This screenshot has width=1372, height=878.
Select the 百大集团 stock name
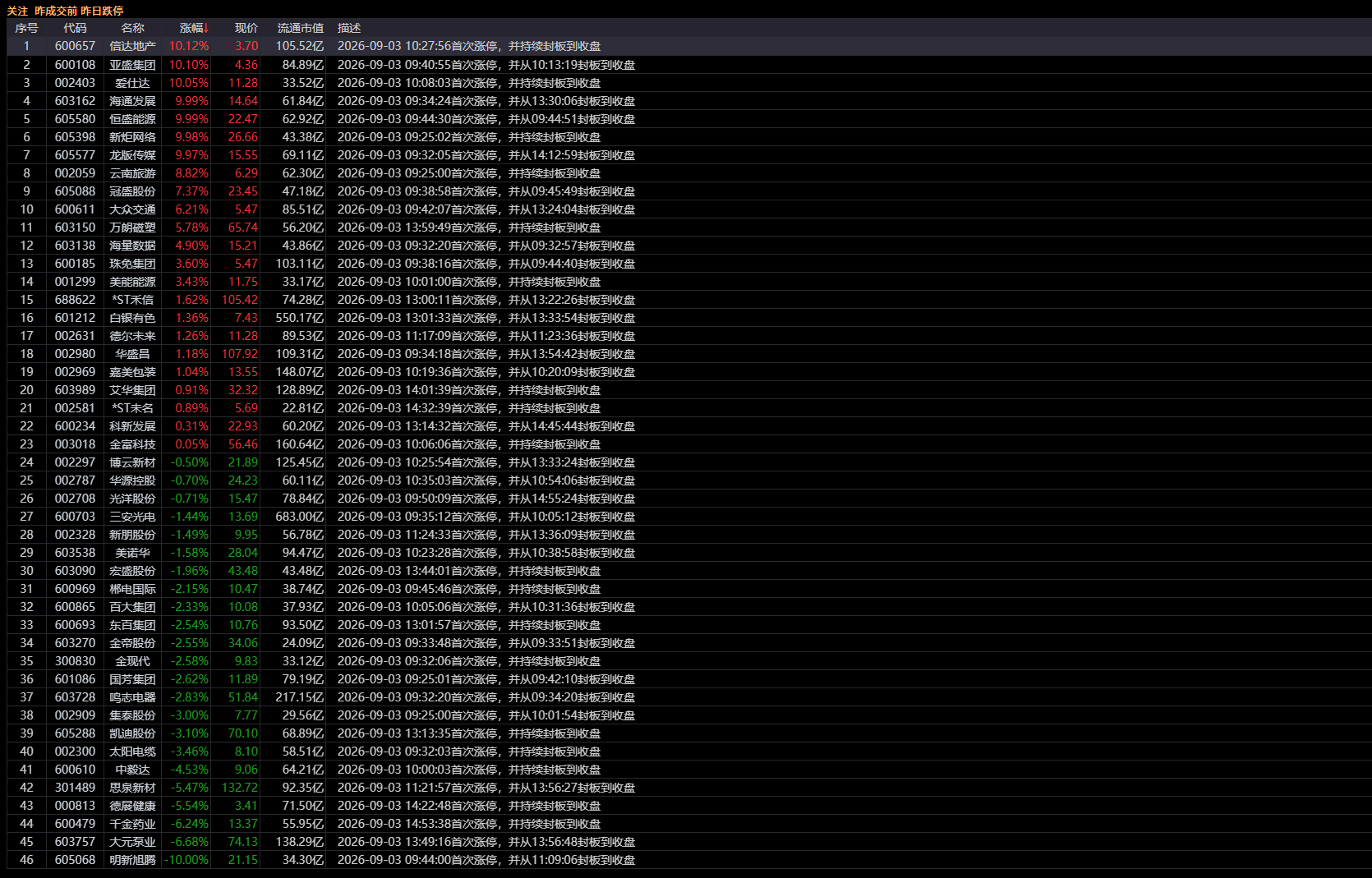(x=132, y=606)
